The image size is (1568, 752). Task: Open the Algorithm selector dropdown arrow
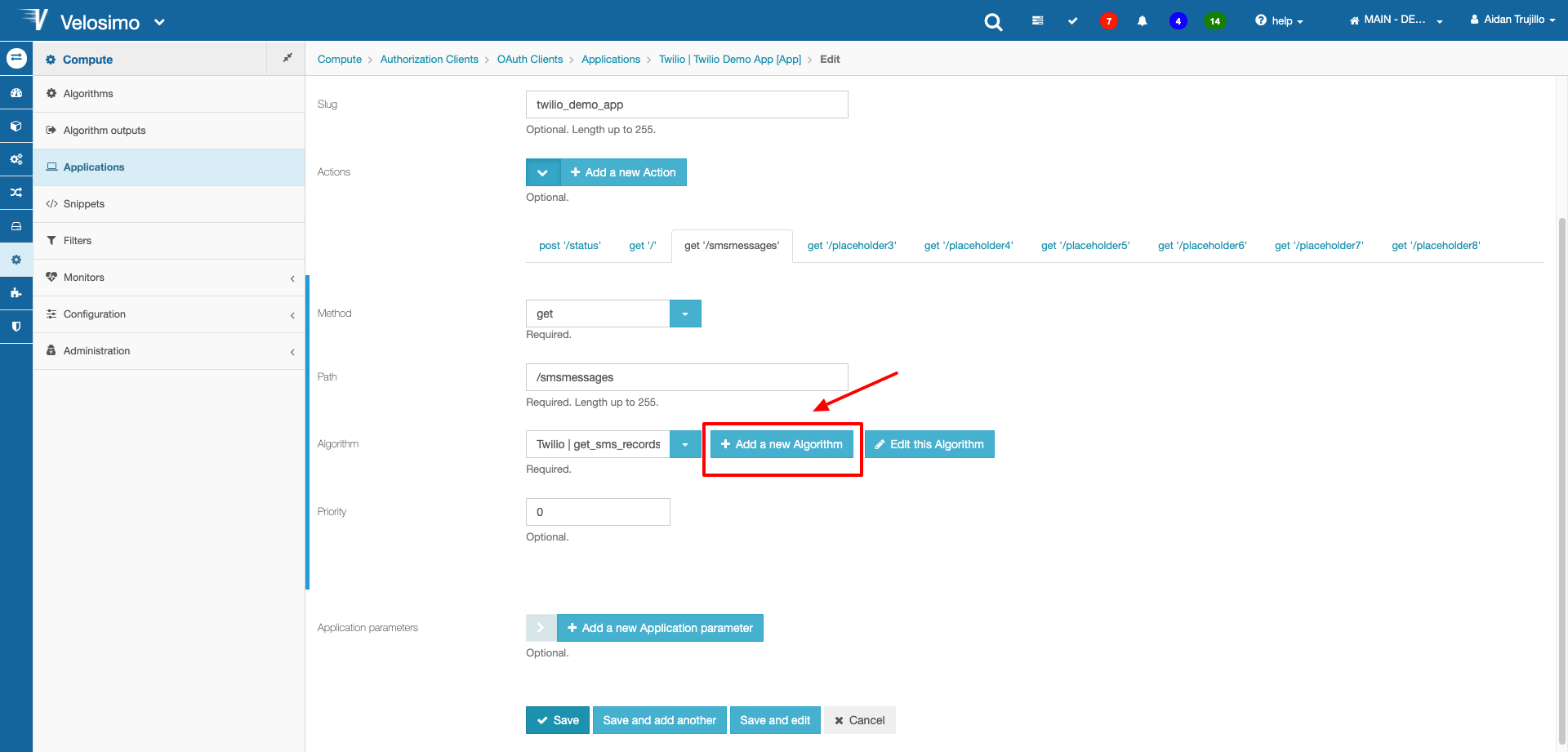(685, 444)
